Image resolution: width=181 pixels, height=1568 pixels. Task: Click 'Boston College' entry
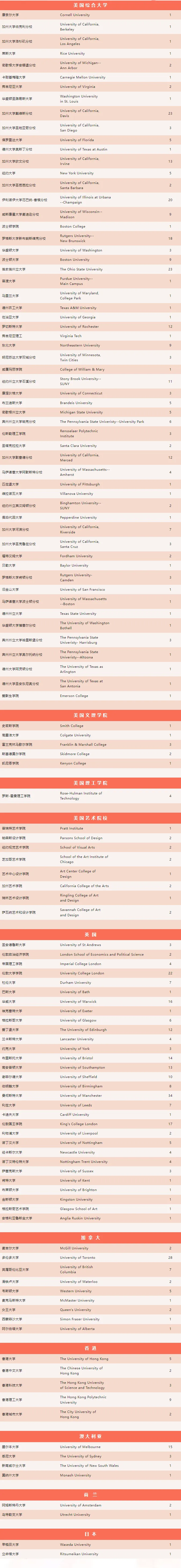(x=72, y=227)
